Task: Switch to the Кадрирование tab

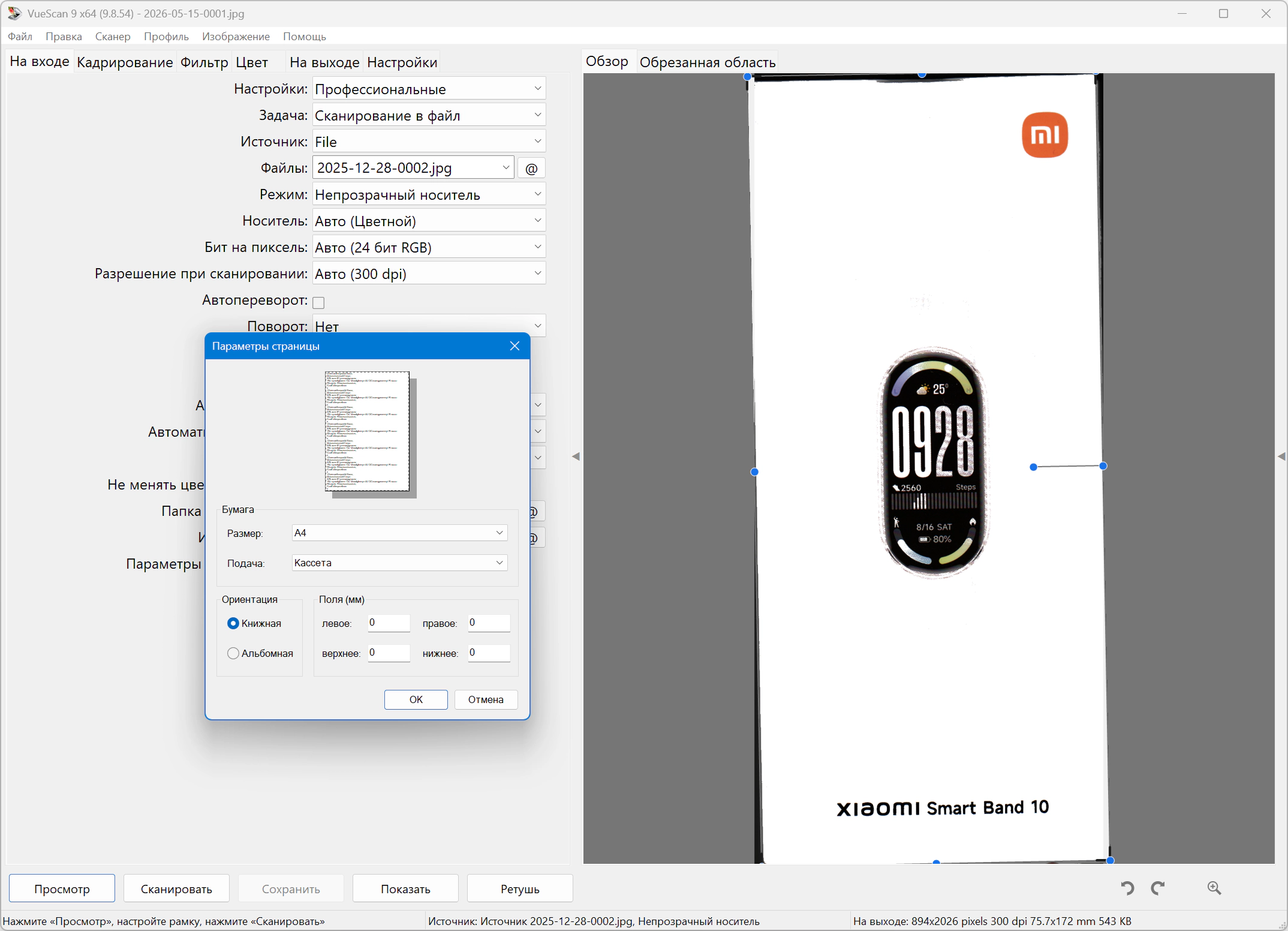Action: click(x=125, y=62)
